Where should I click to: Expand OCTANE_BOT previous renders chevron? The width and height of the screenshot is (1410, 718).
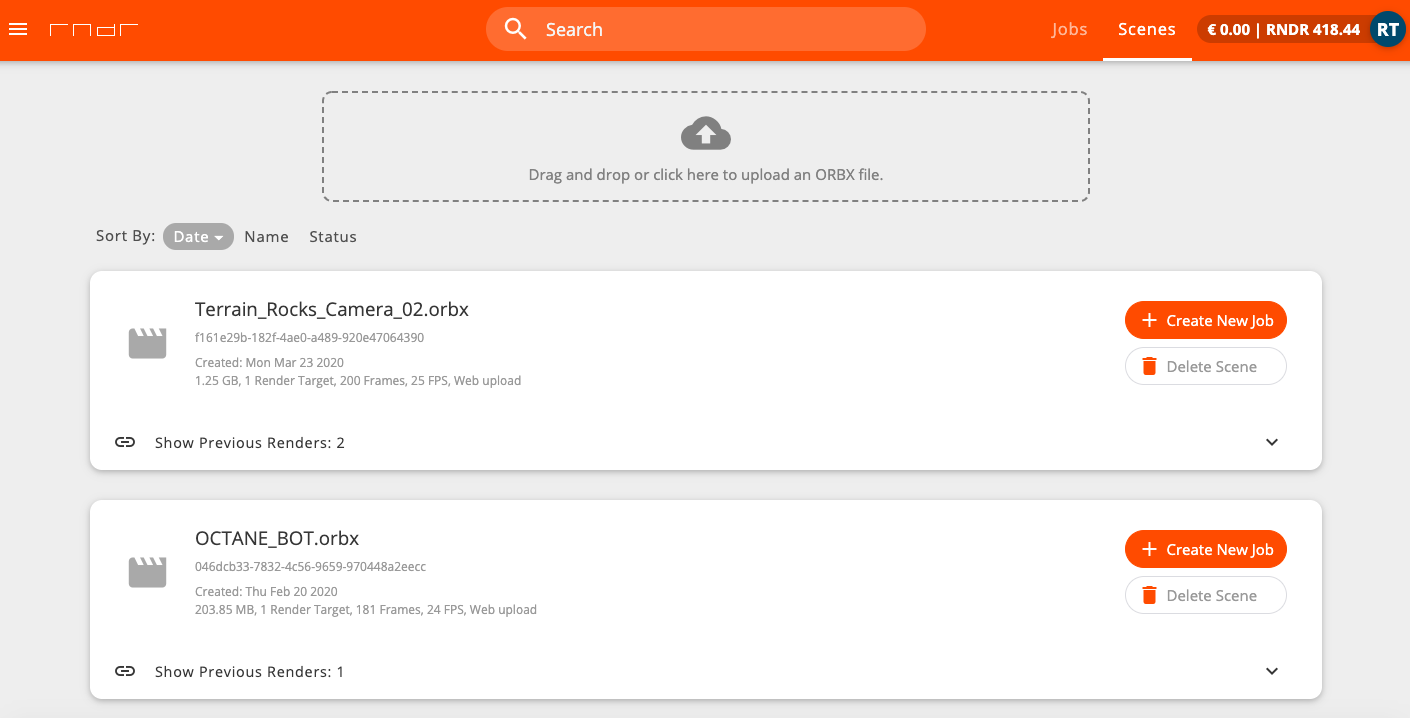(x=1271, y=671)
